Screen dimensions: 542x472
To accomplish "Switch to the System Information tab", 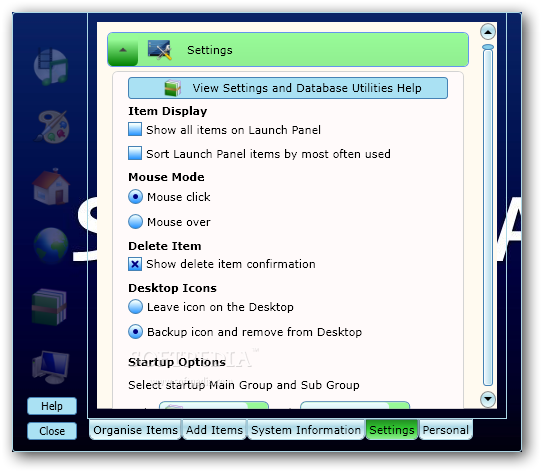I will click(x=306, y=430).
